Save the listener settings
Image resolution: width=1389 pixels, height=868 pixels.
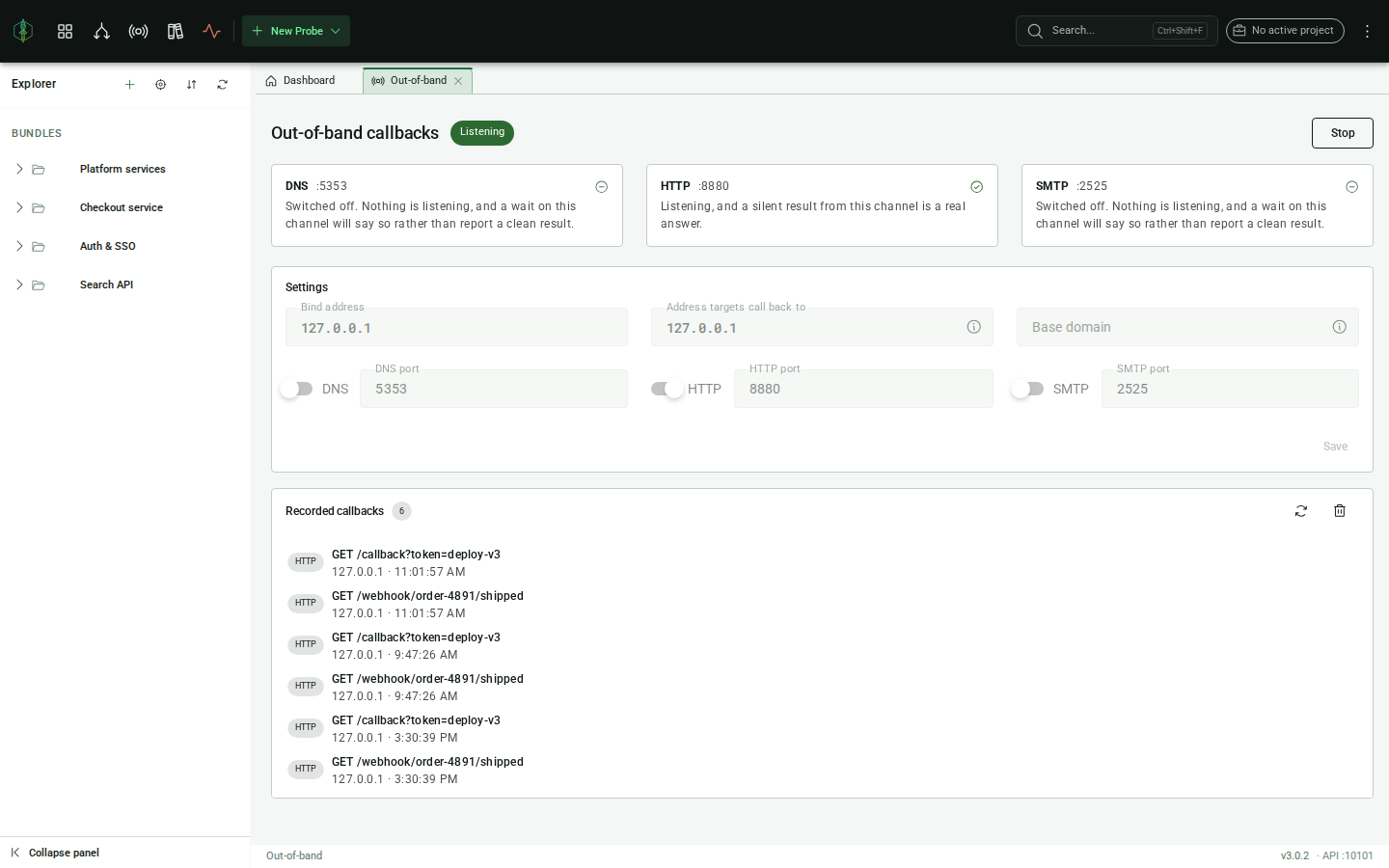(x=1335, y=447)
